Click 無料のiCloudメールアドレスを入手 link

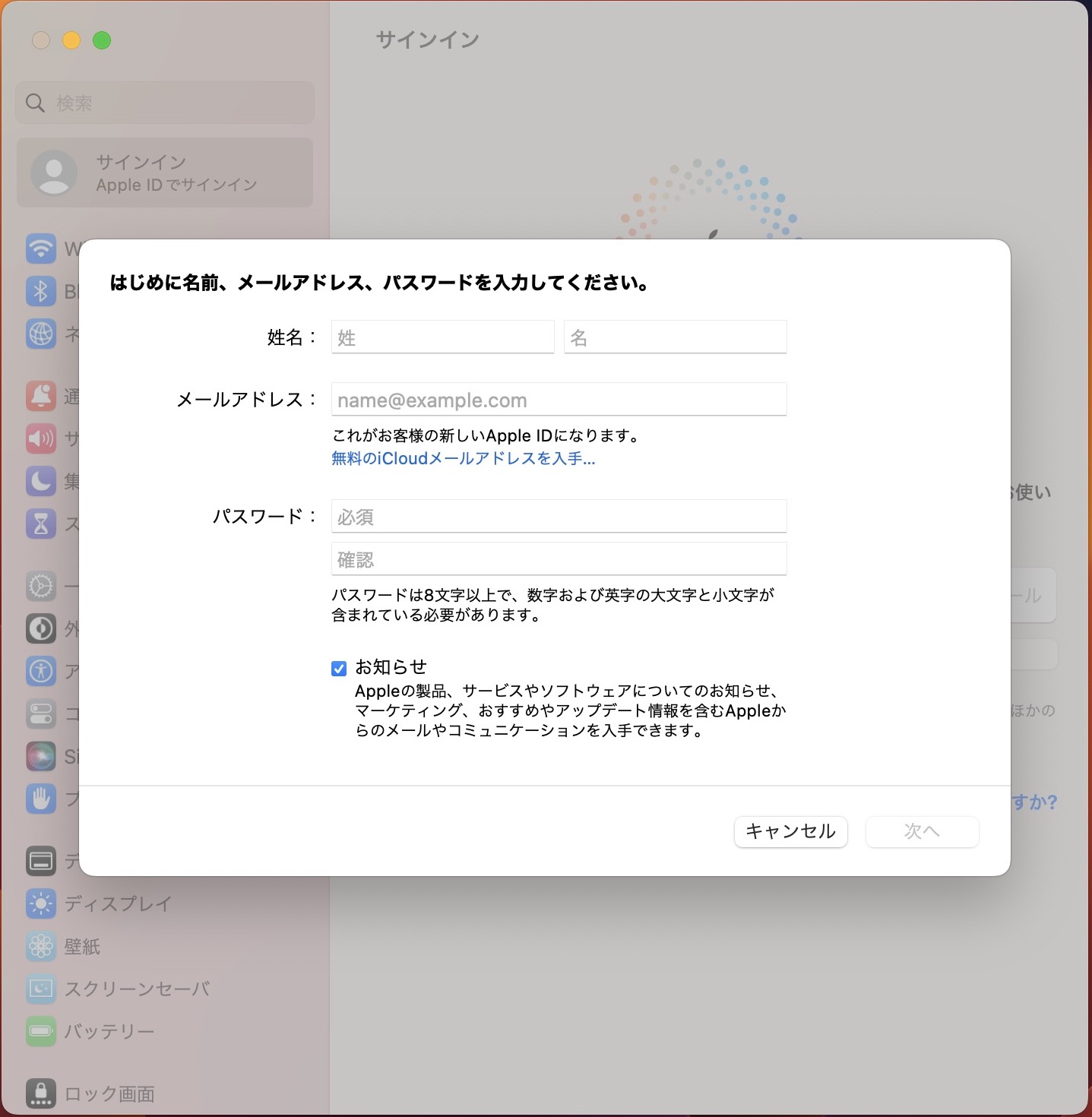click(x=463, y=459)
